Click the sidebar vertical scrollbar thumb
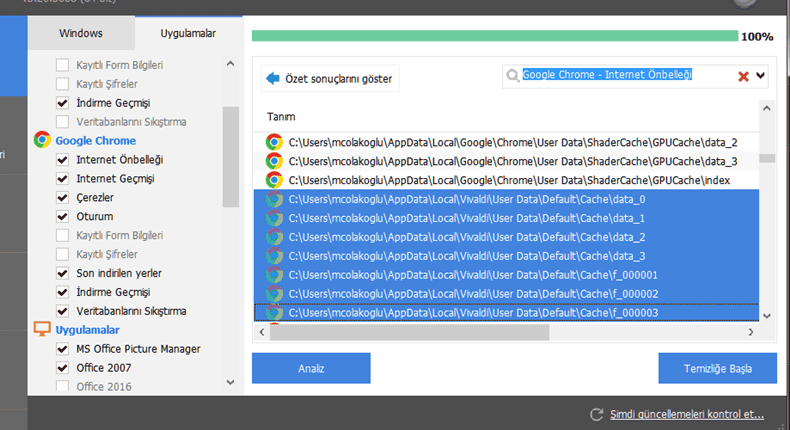790x430 pixels. (230, 157)
